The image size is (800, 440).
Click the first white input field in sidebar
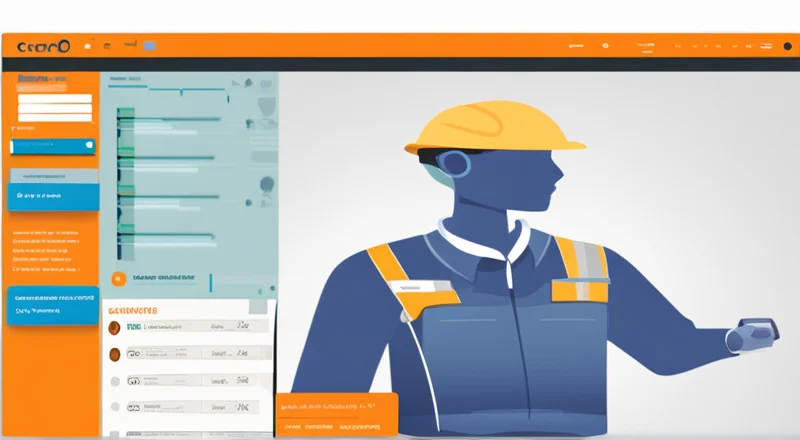coord(54,100)
